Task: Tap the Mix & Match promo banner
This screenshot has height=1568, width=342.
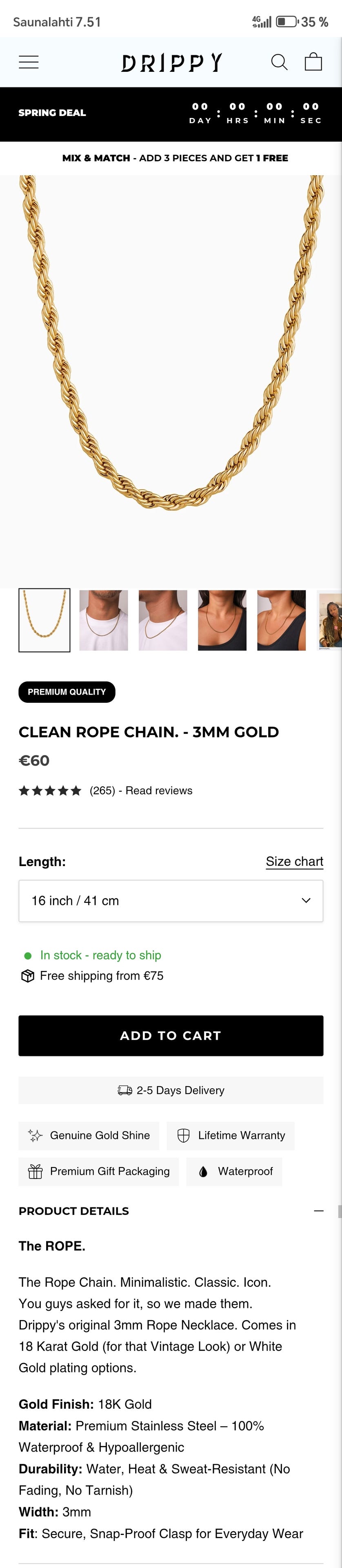Action: click(x=175, y=158)
